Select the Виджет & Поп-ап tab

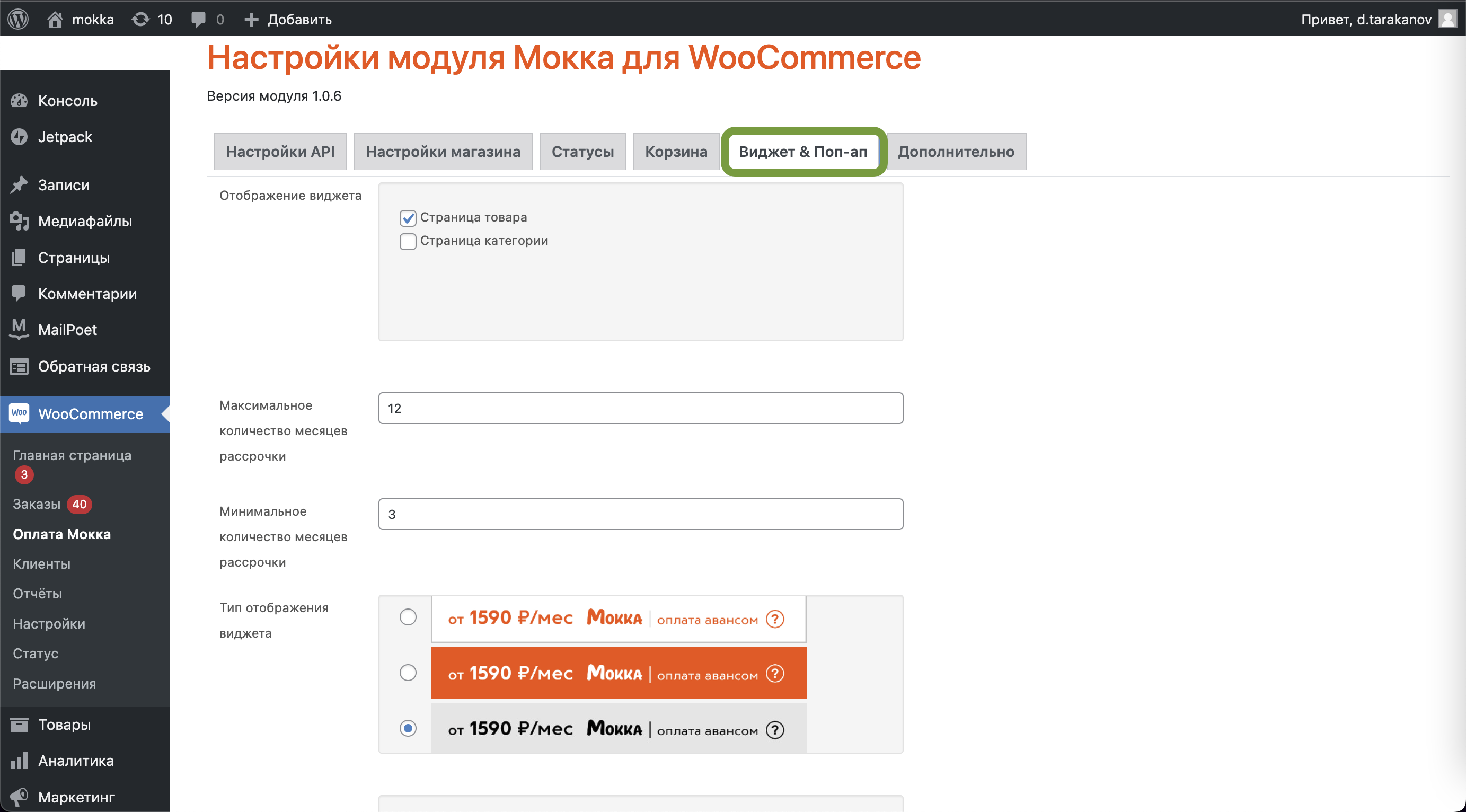[803, 152]
